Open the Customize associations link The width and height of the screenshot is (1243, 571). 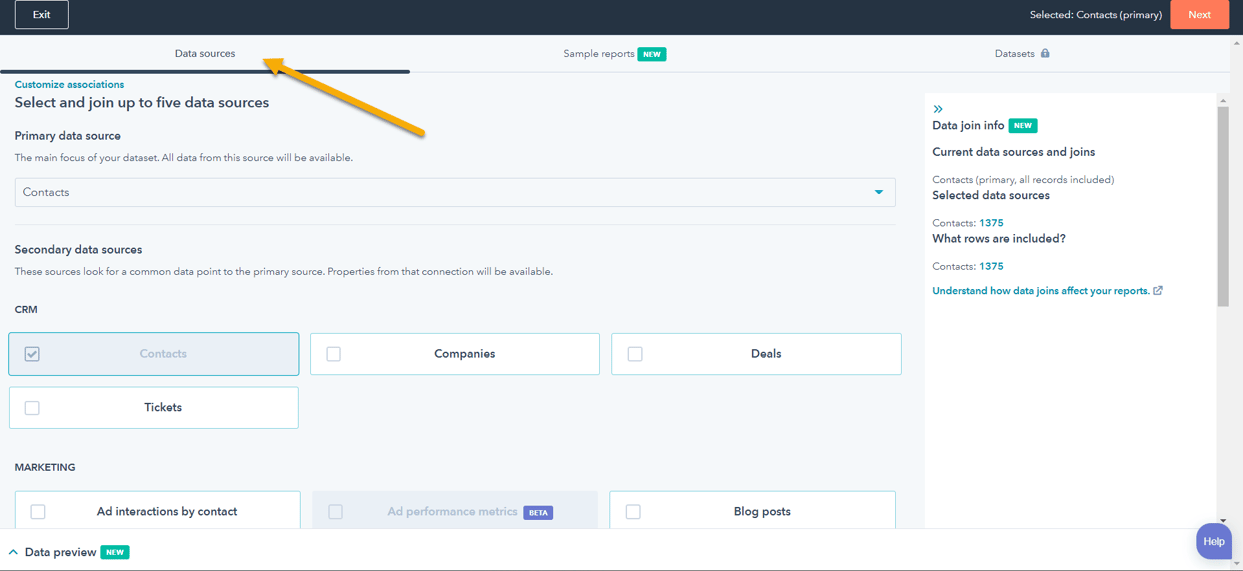pos(69,85)
